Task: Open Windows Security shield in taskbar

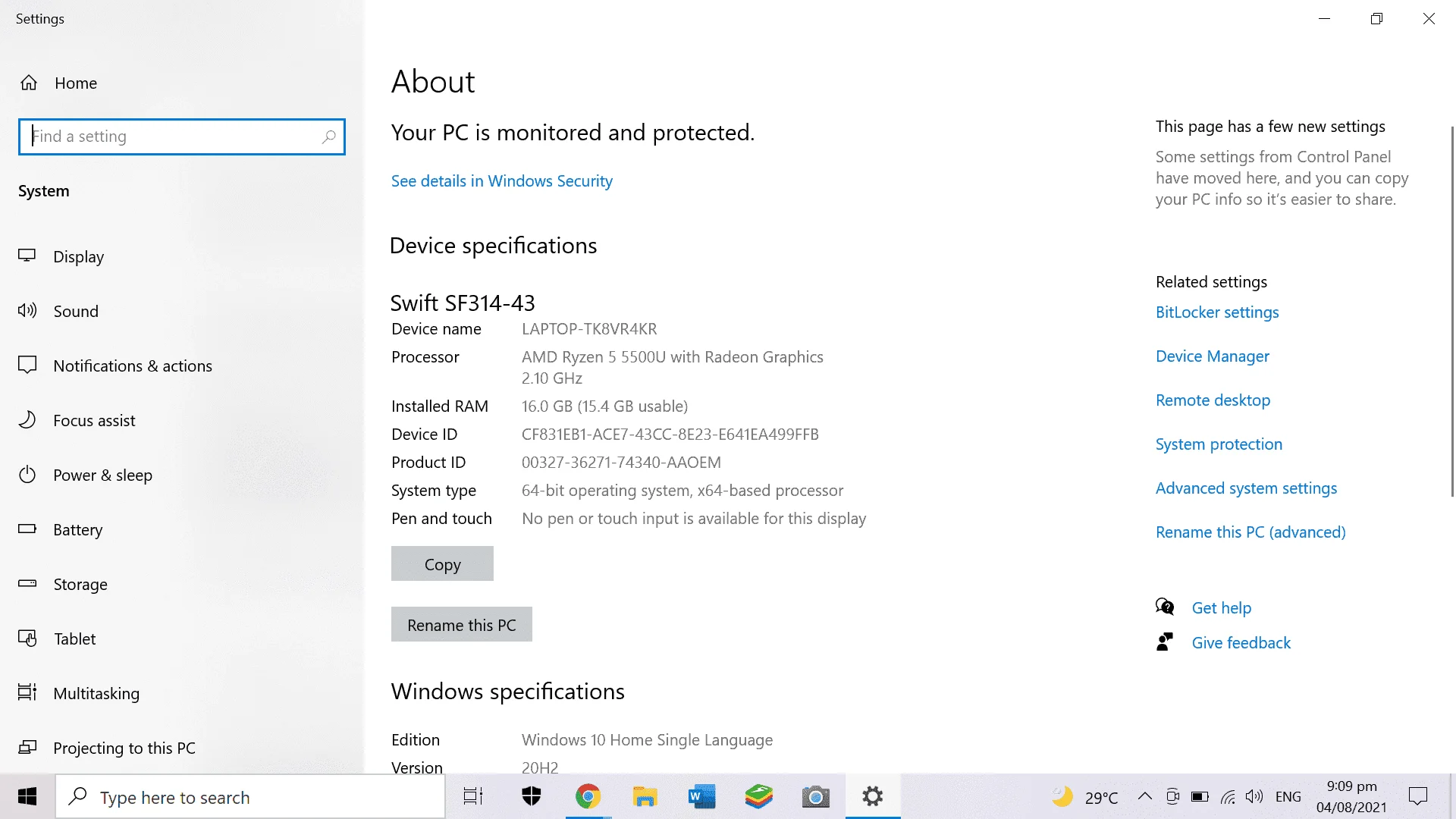Action: click(x=532, y=796)
